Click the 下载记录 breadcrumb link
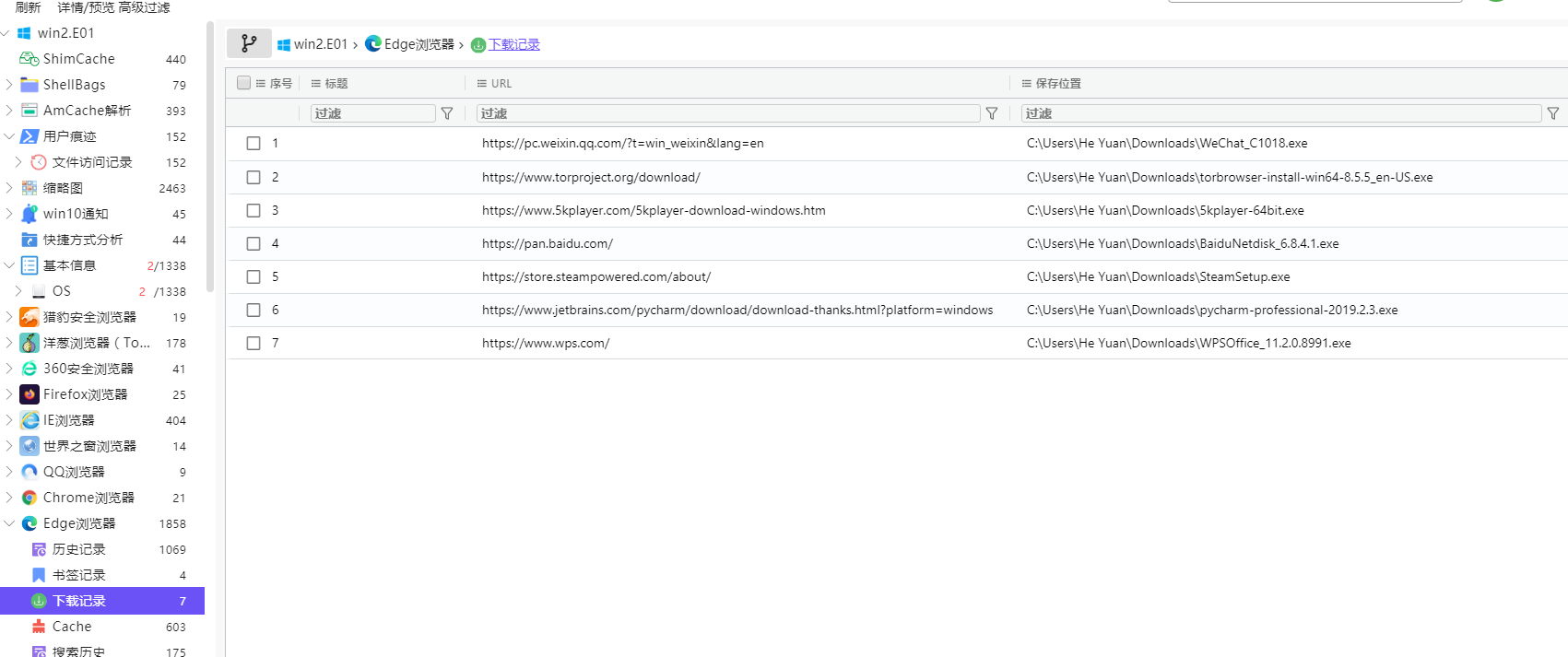Image resolution: width=1568 pixels, height=657 pixels. 513,44
